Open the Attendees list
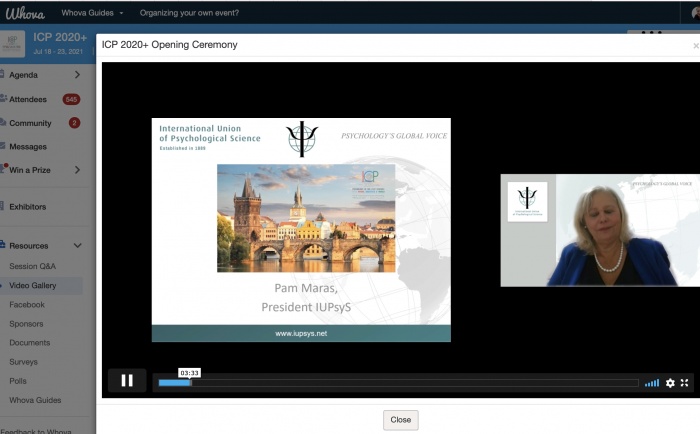Viewport: 700px width, 434px height. tap(30, 99)
